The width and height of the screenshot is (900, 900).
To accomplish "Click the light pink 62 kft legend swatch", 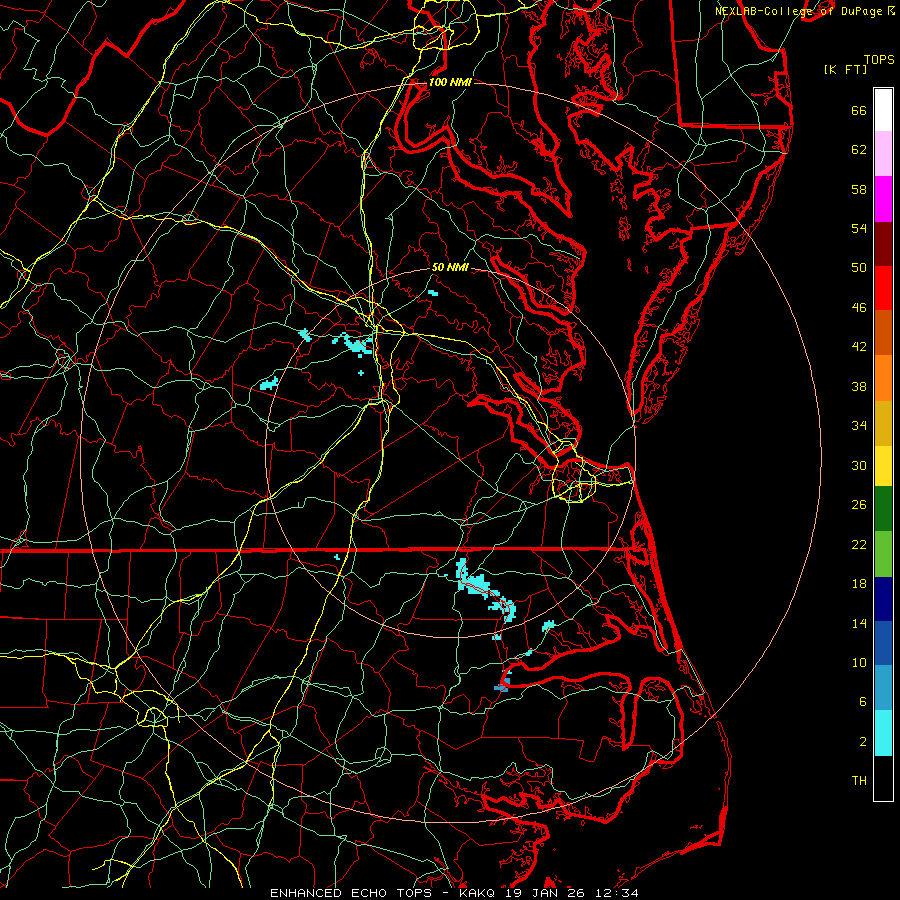I will pyautogui.click(x=883, y=153).
